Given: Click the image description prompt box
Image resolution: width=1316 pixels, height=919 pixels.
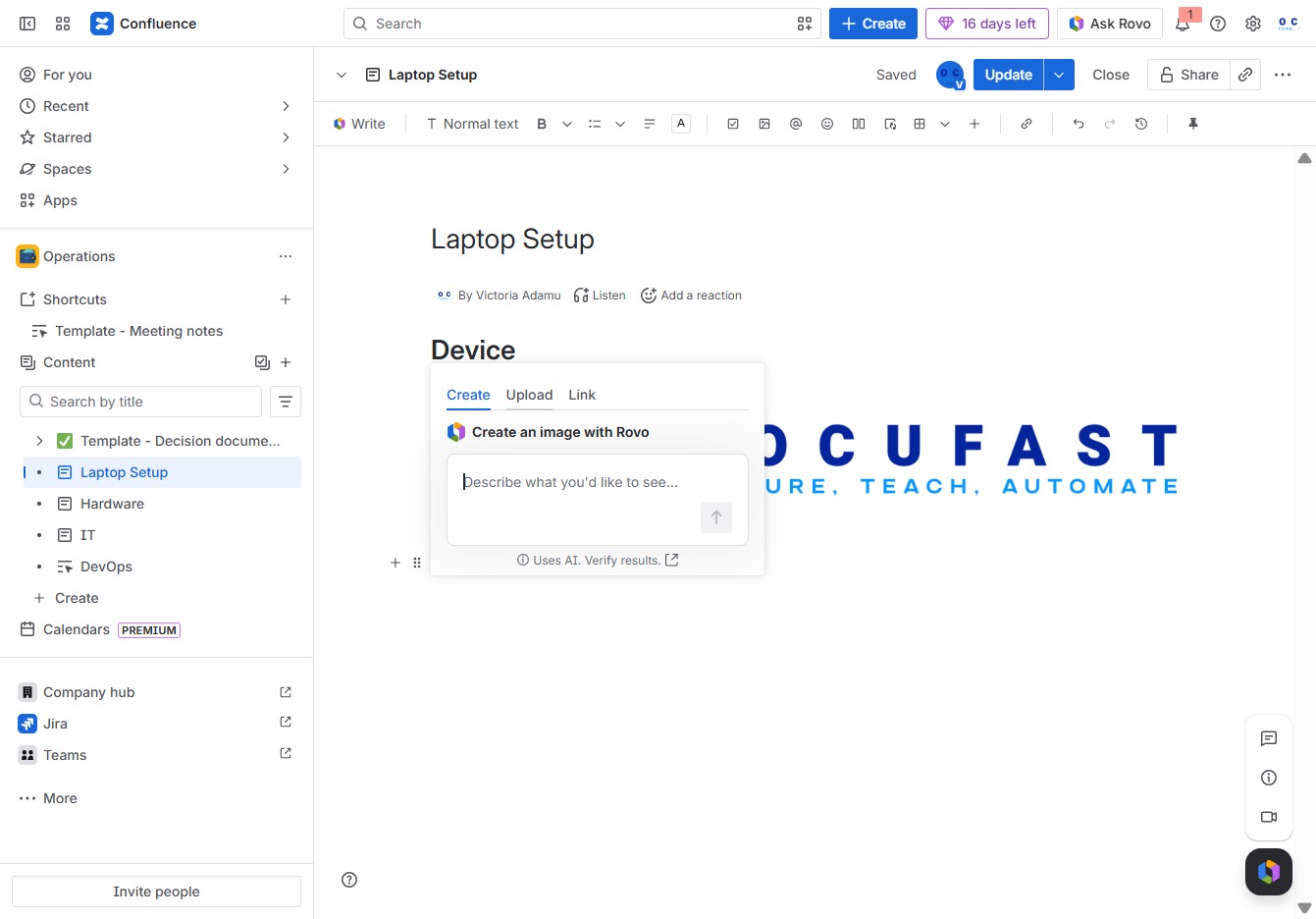Looking at the screenshot, I should [x=598, y=499].
